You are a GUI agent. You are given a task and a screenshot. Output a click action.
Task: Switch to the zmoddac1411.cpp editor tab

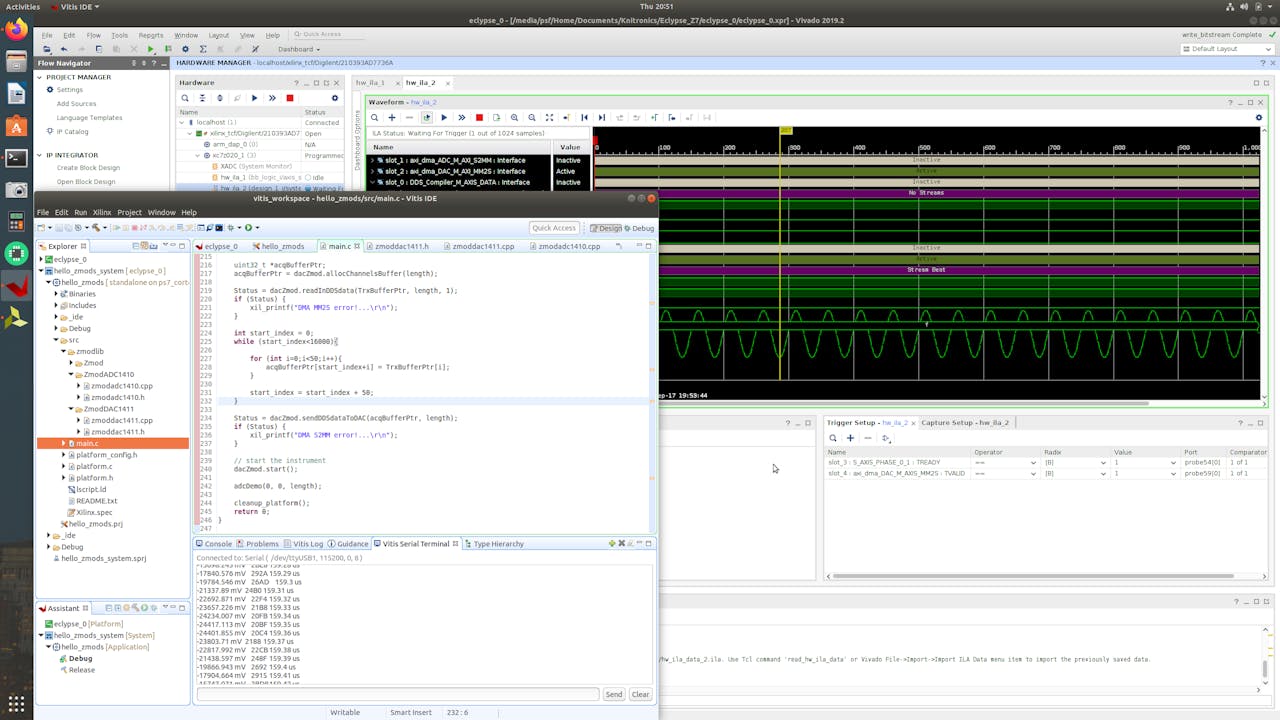click(482, 246)
